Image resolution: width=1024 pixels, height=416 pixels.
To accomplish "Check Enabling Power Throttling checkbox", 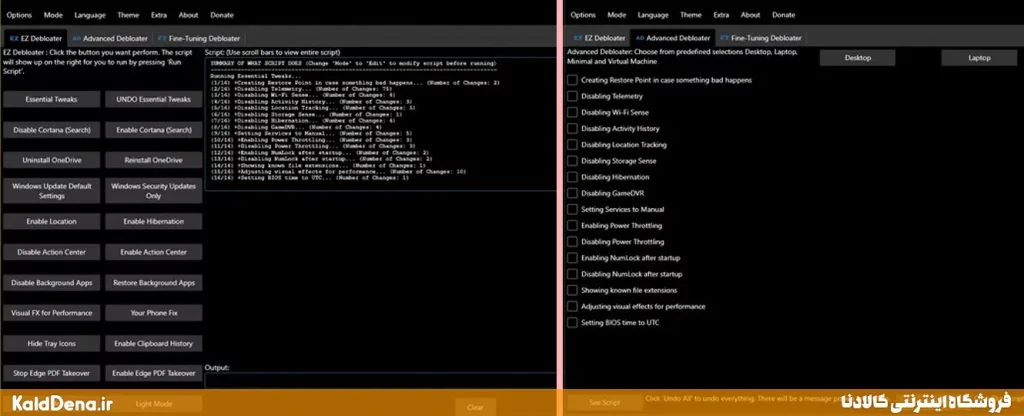I will pyautogui.click(x=573, y=225).
